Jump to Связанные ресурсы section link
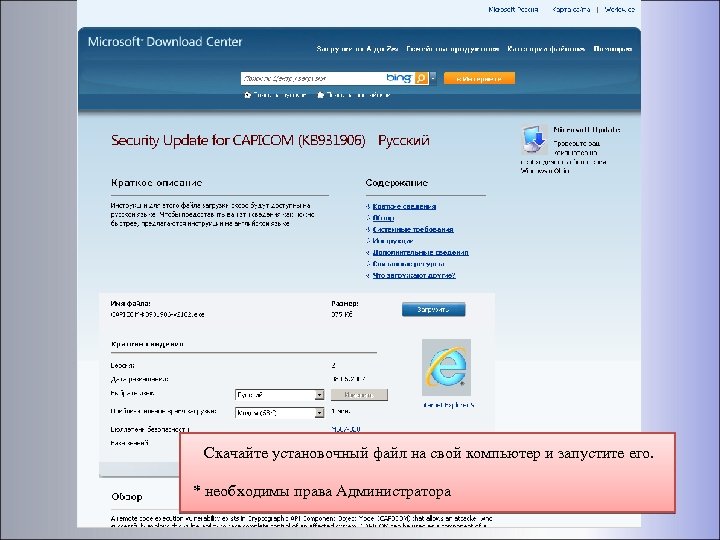 408,264
